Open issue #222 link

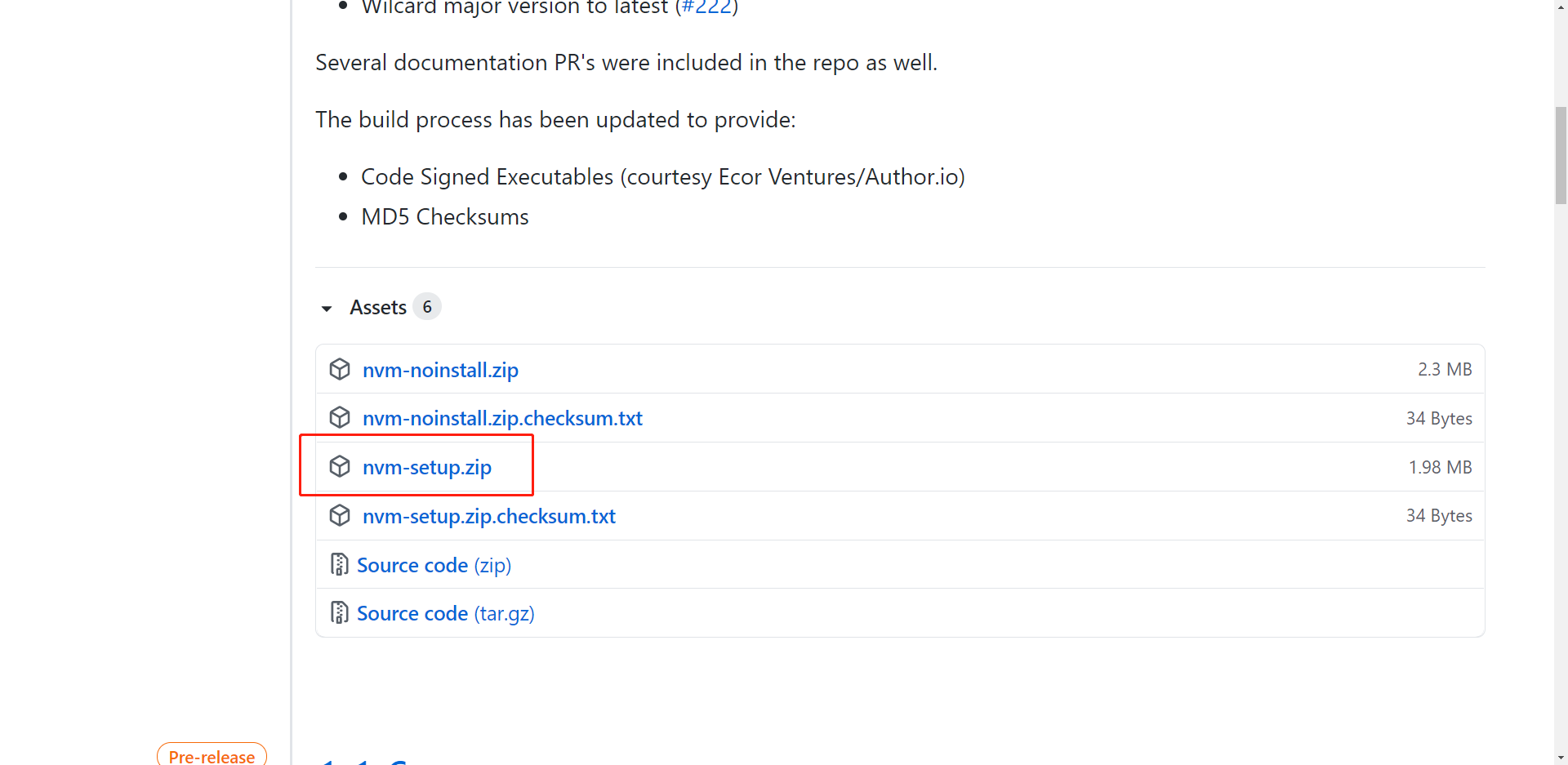pyautogui.click(x=706, y=7)
